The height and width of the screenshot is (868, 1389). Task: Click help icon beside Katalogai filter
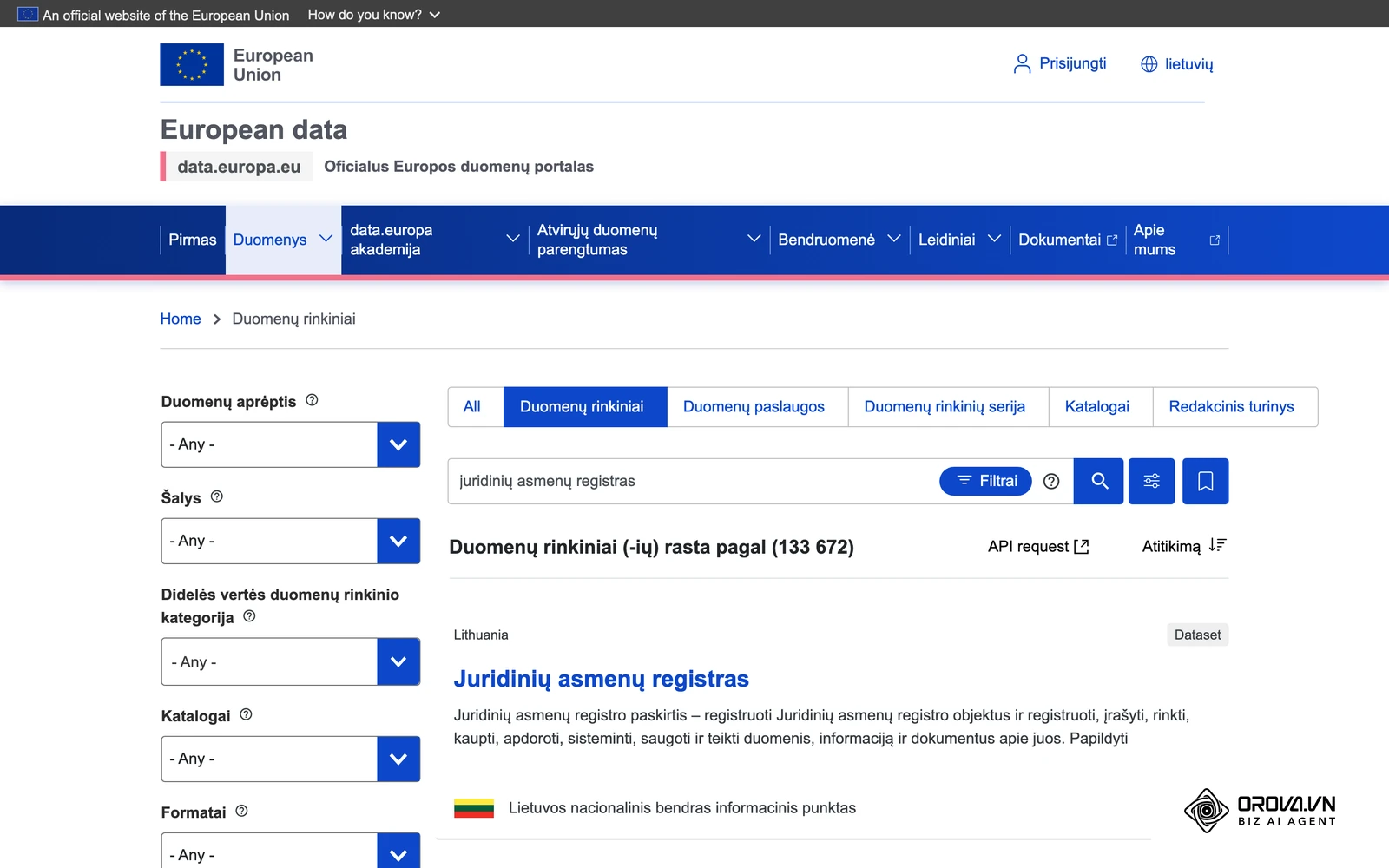246,714
